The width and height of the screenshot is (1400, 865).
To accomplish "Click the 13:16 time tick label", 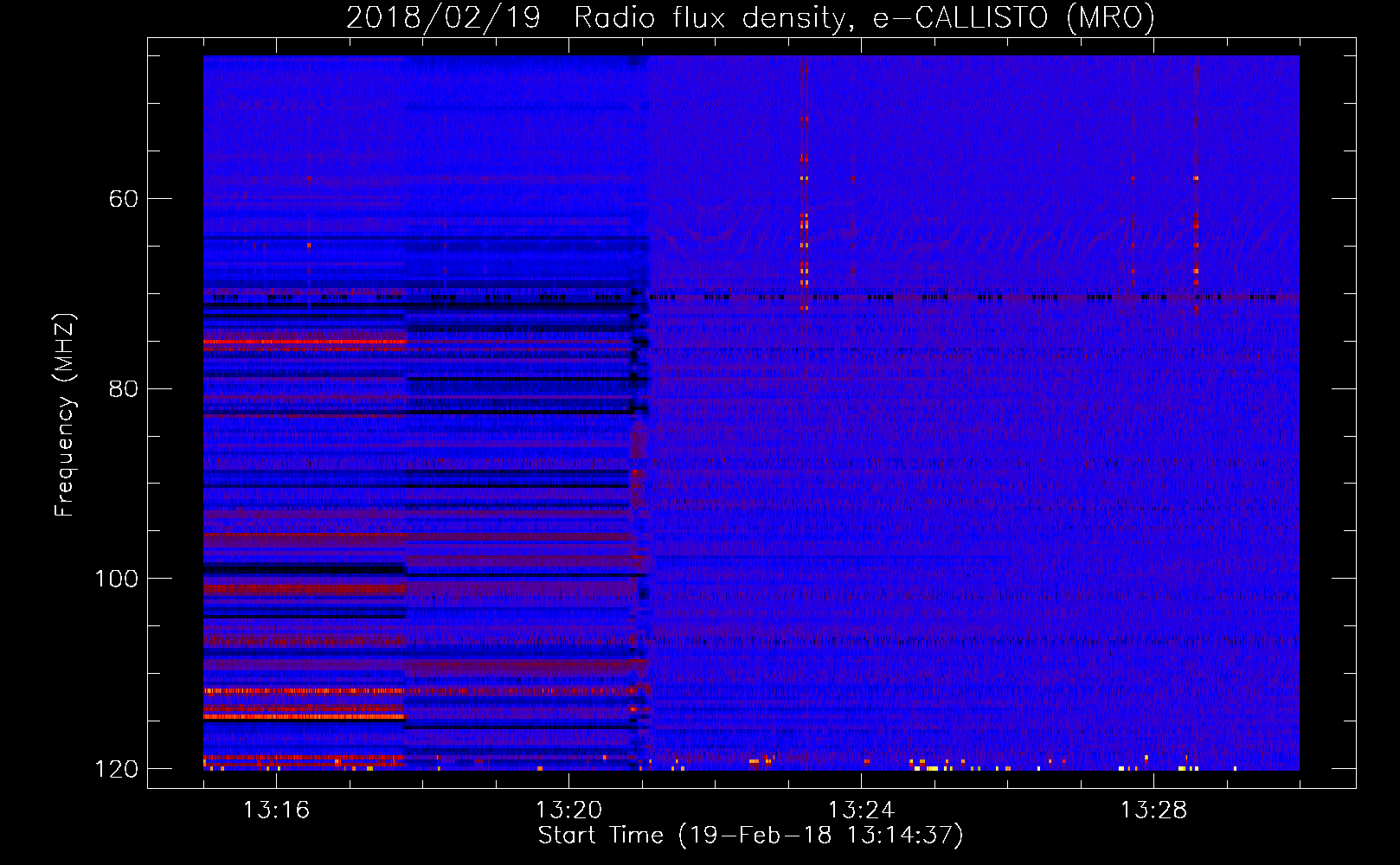I will click(276, 811).
